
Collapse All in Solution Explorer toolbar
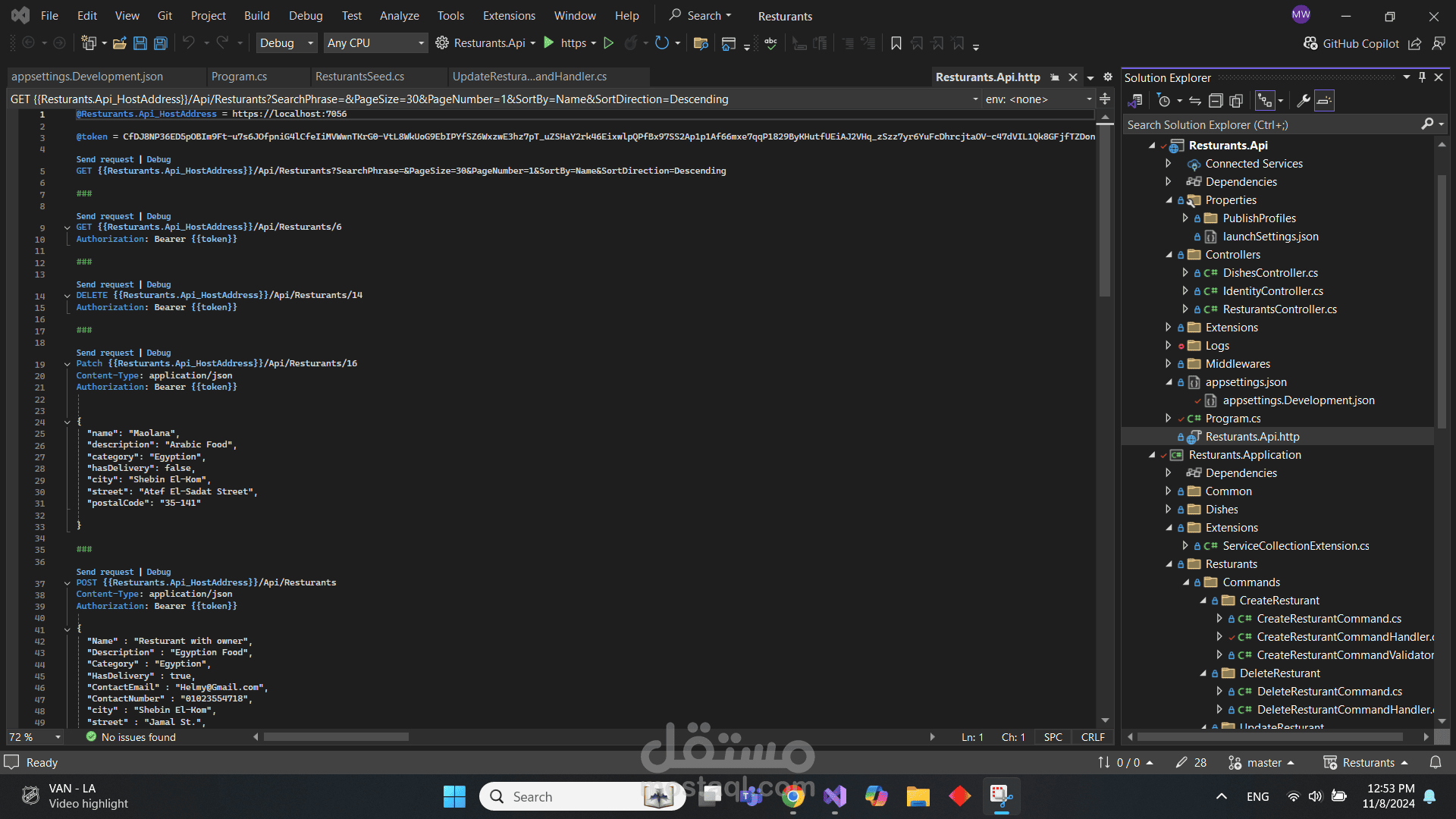1216,100
